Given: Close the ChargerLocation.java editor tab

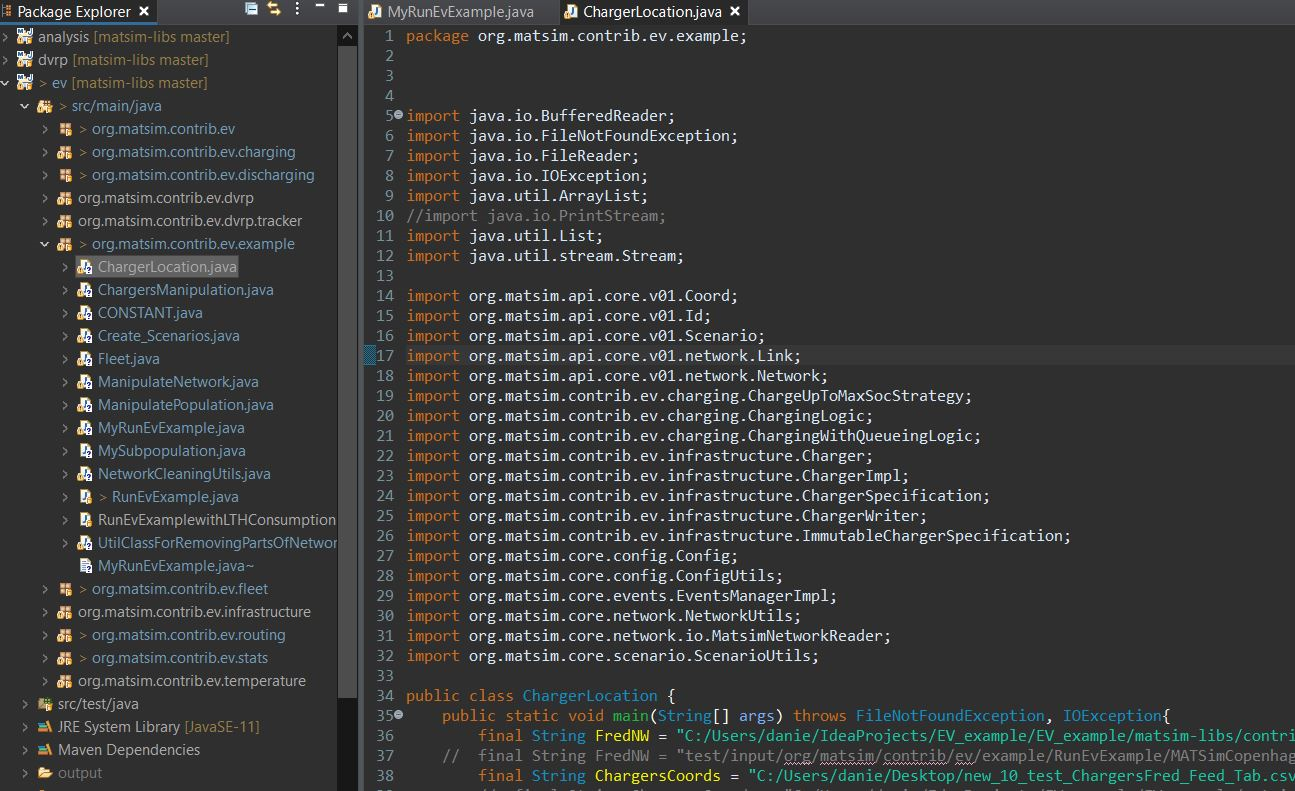Looking at the screenshot, I should coord(735,12).
